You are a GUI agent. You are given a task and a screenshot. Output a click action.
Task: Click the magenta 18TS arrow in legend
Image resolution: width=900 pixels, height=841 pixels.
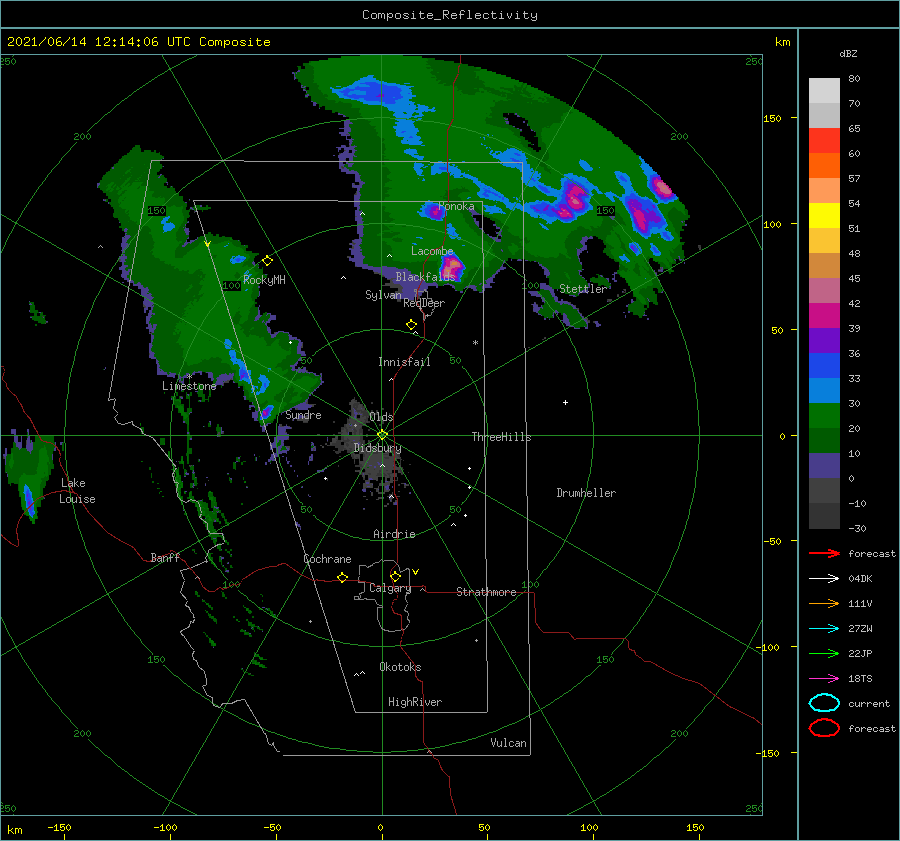(824, 679)
